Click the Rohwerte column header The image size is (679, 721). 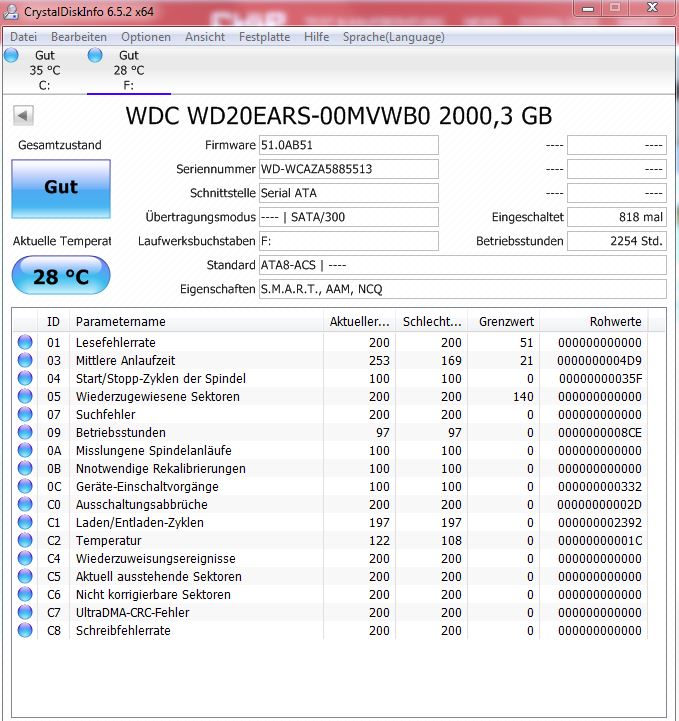coord(594,321)
